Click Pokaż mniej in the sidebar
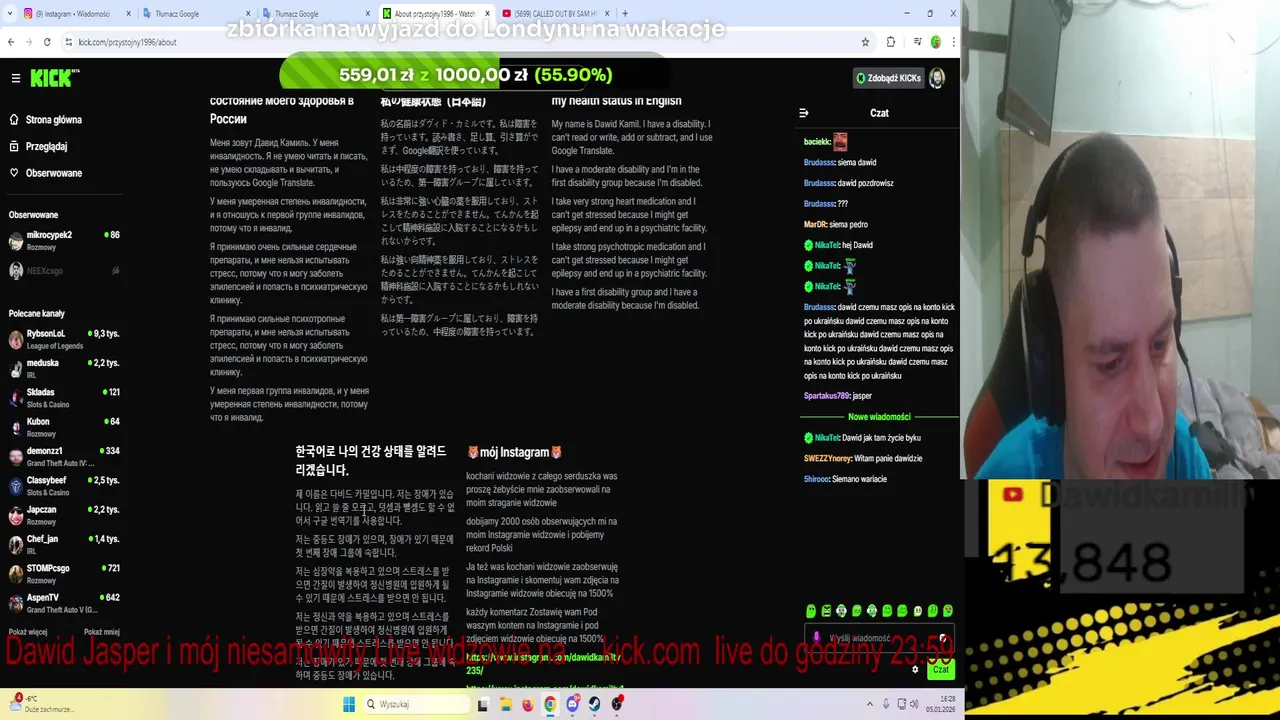The image size is (1280, 720). pyautogui.click(x=101, y=632)
